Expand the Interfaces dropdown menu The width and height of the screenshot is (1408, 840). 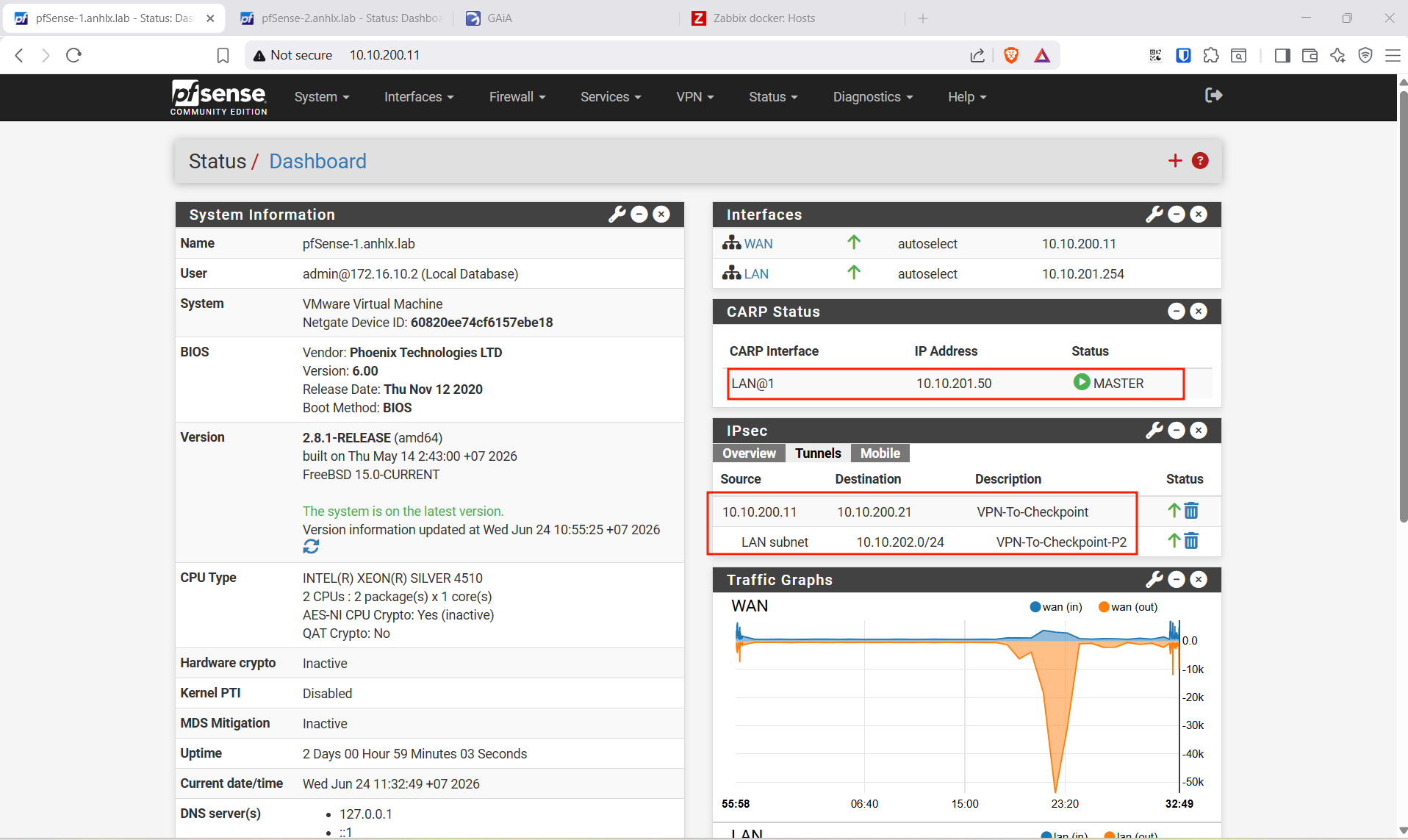click(x=419, y=97)
